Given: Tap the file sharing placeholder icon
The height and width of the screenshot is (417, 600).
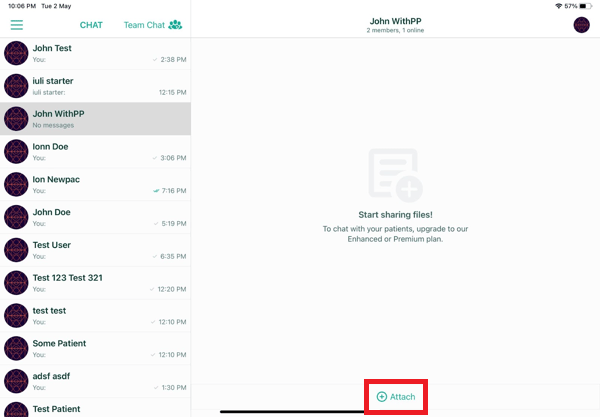Looking at the screenshot, I should [395, 173].
